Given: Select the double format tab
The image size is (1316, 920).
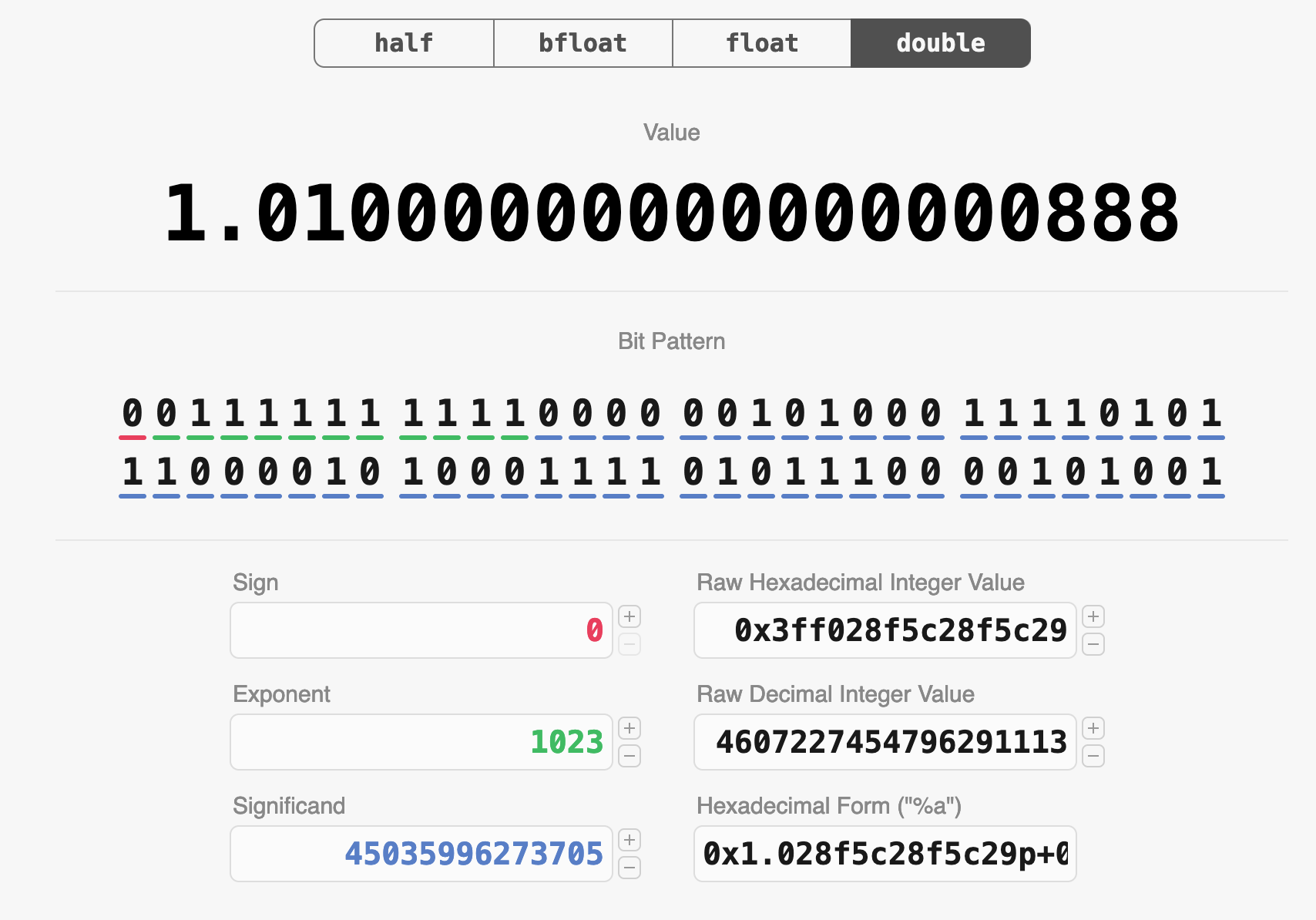Looking at the screenshot, I should tap(940, 43).
